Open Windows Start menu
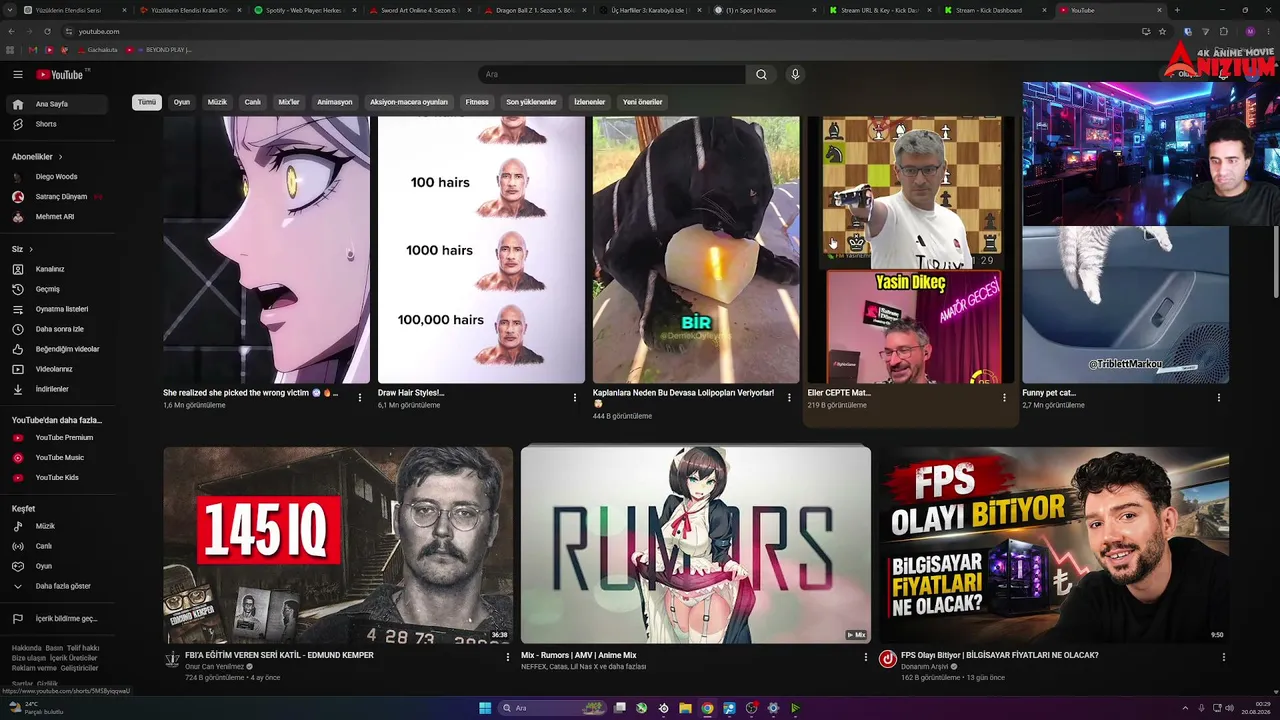Image resolution: width=1280 pixels, height=720 pixels. click(x=485, y=708)
